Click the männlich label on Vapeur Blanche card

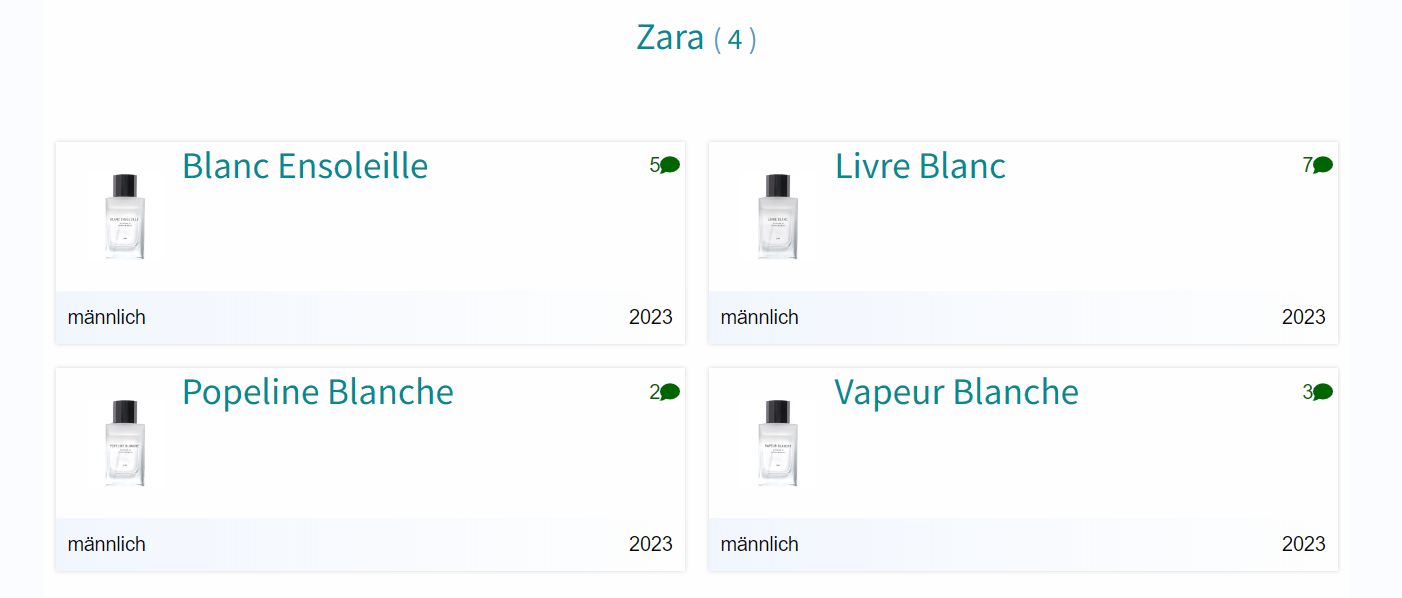click(760, 545)
